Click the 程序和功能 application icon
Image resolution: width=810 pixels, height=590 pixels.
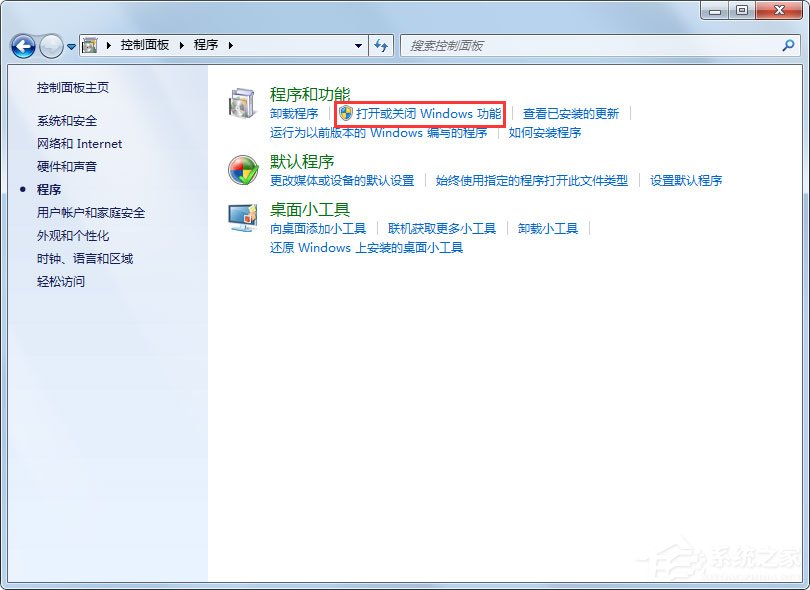click(x=241, y=102)
